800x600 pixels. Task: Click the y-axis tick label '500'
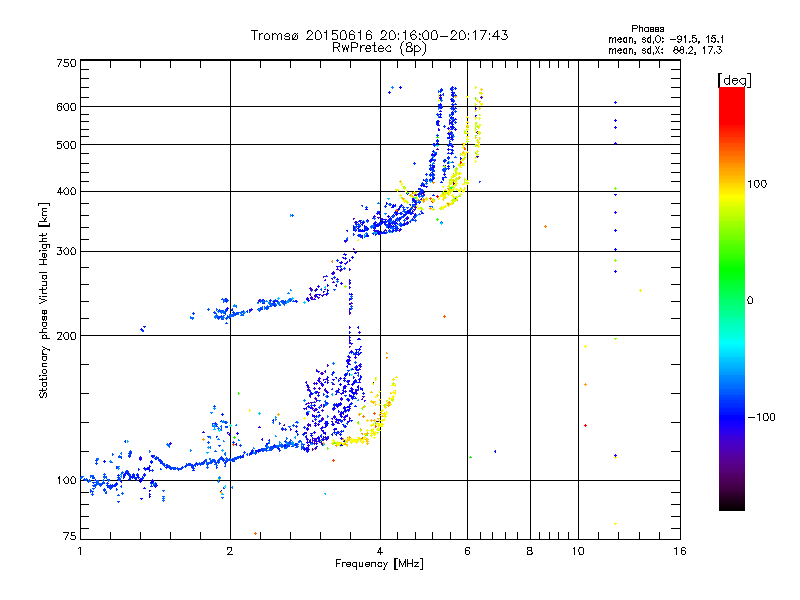tap(66, 145)
